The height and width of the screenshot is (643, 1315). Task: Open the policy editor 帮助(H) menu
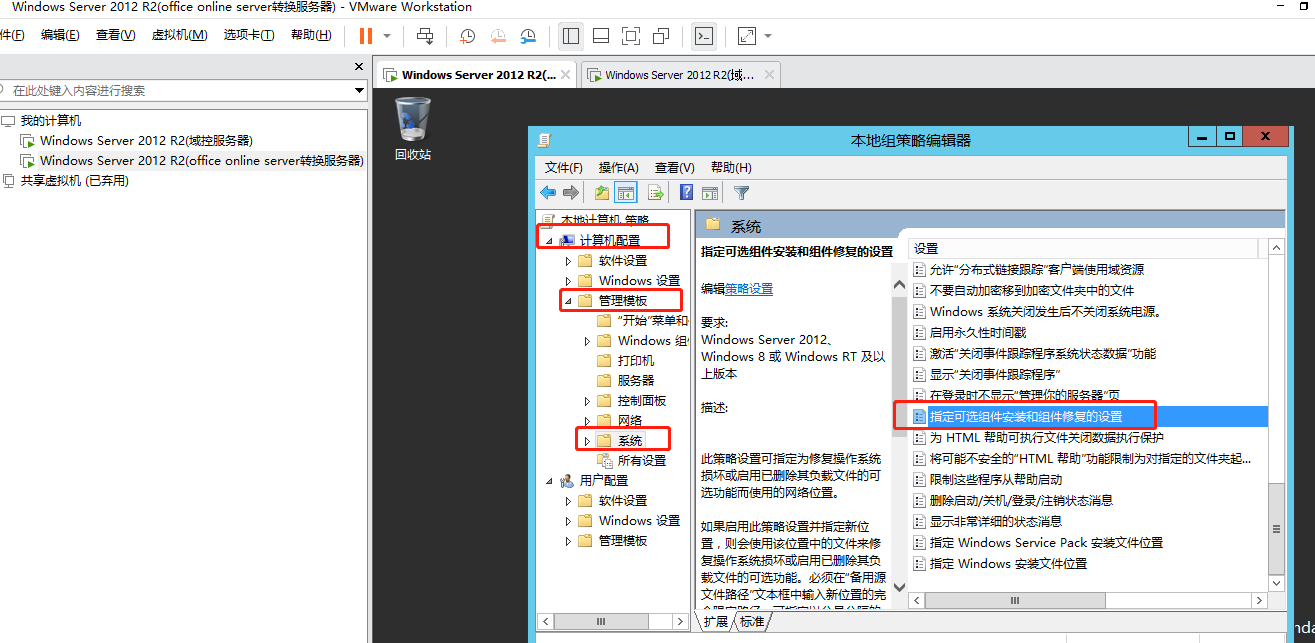click(731, 167)
